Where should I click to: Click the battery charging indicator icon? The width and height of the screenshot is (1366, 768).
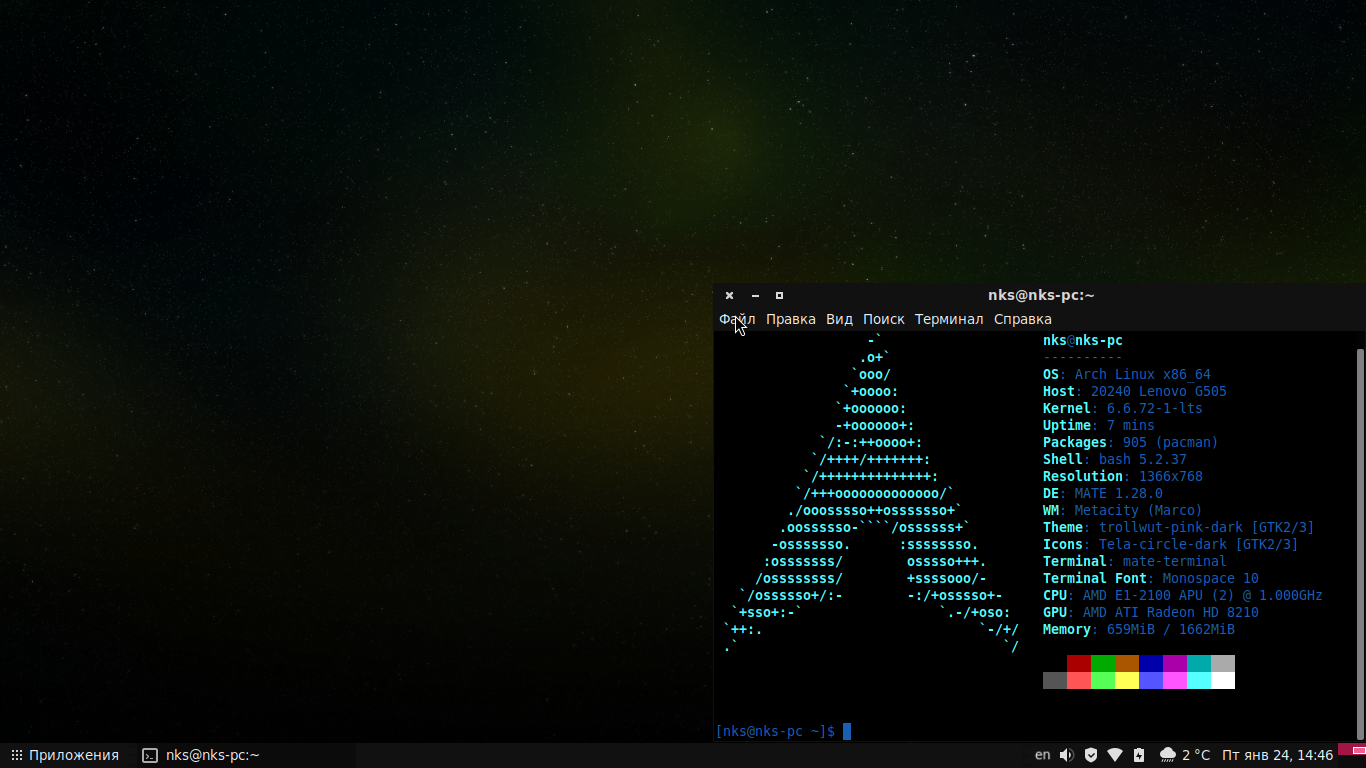(x=1140, y=755)
